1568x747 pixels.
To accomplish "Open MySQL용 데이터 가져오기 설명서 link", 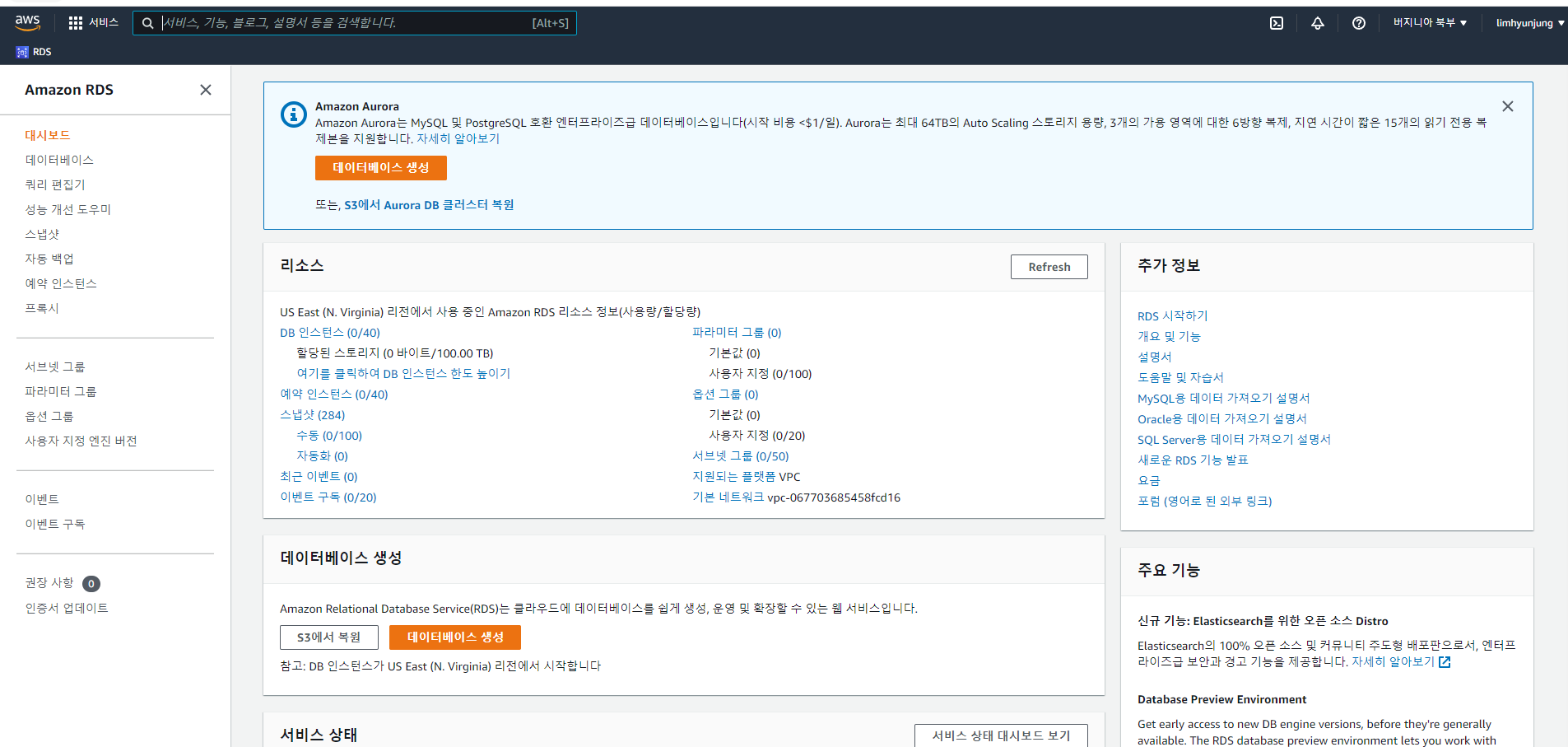I will tap(1224, 399).
